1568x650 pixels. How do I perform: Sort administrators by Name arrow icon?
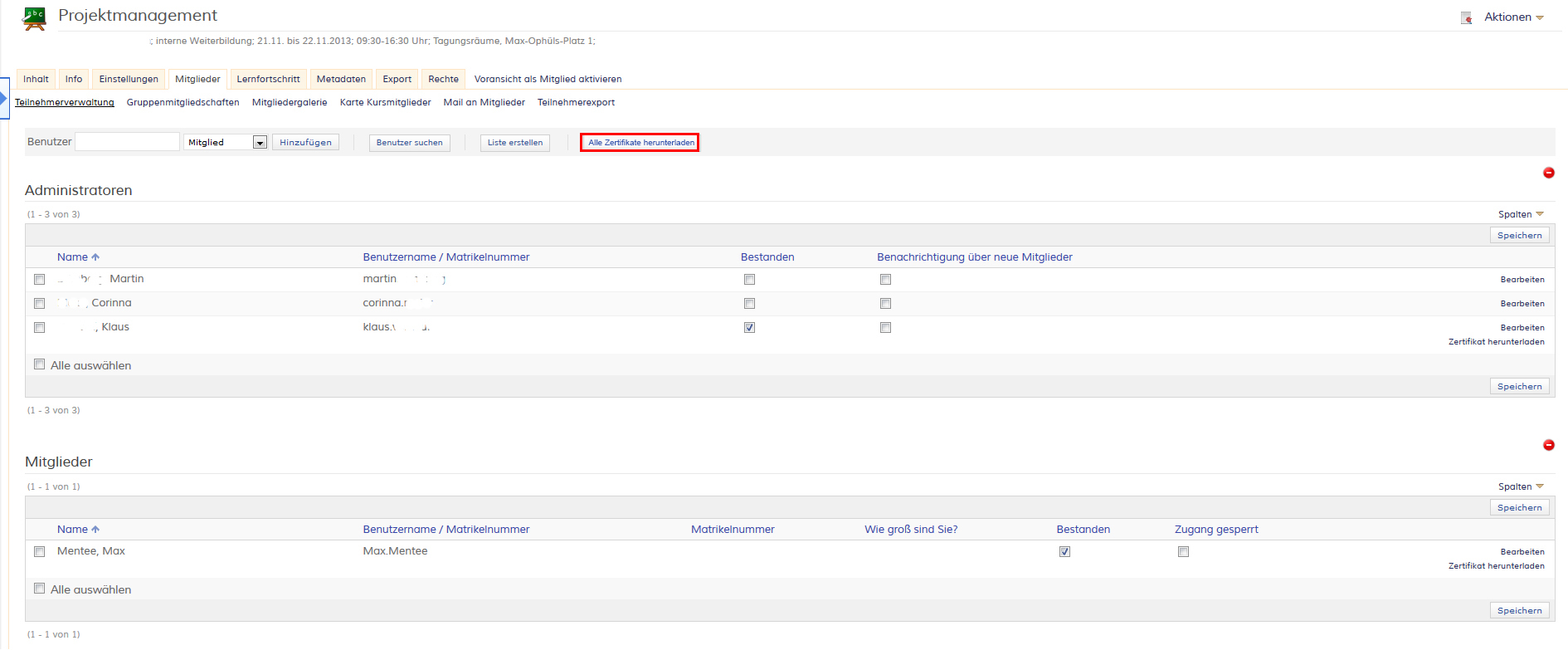[95, 257]
